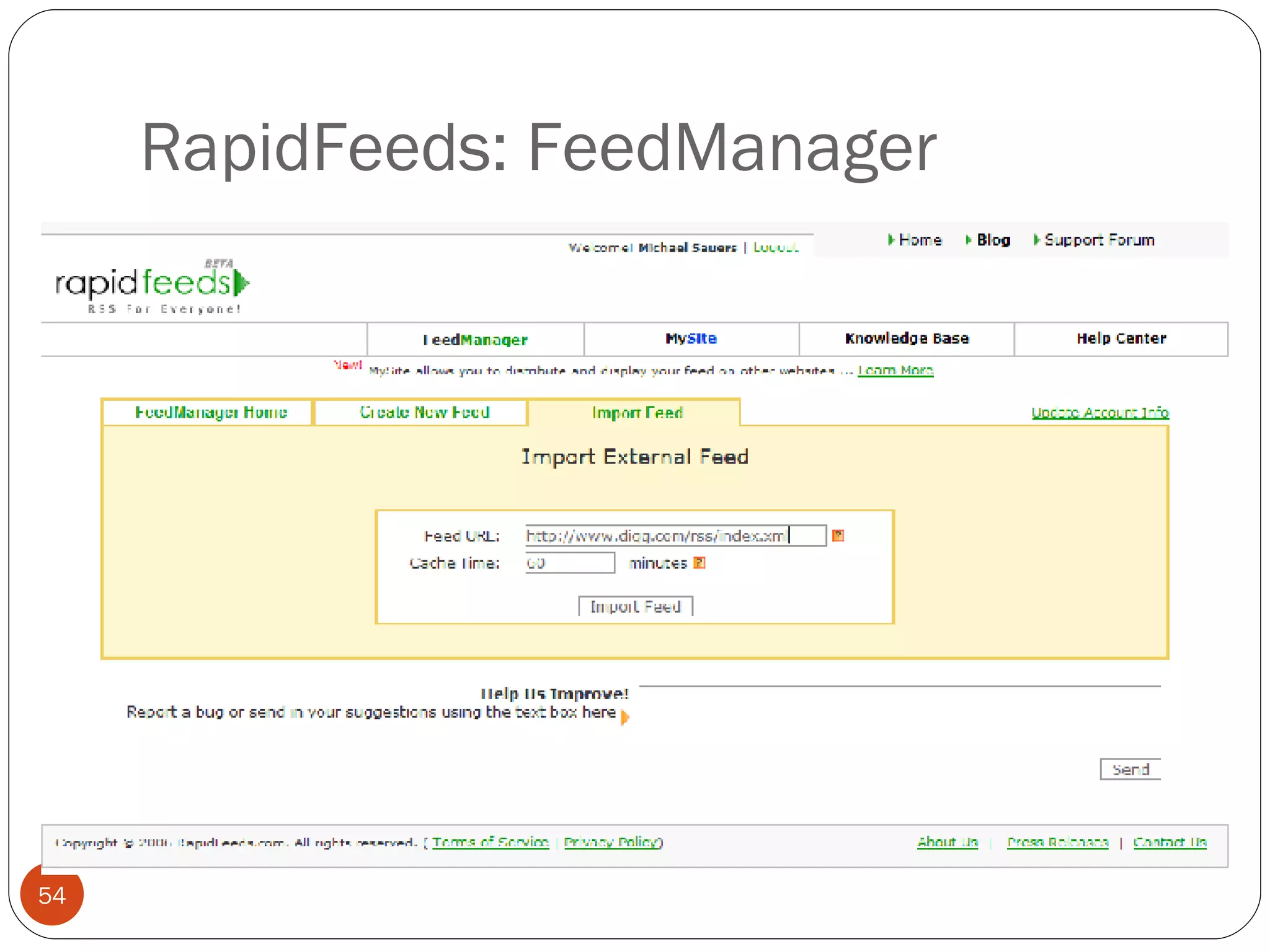Open the Press Releases footer link
Screen dimensions: 1270x952
tap(1057, 842)
